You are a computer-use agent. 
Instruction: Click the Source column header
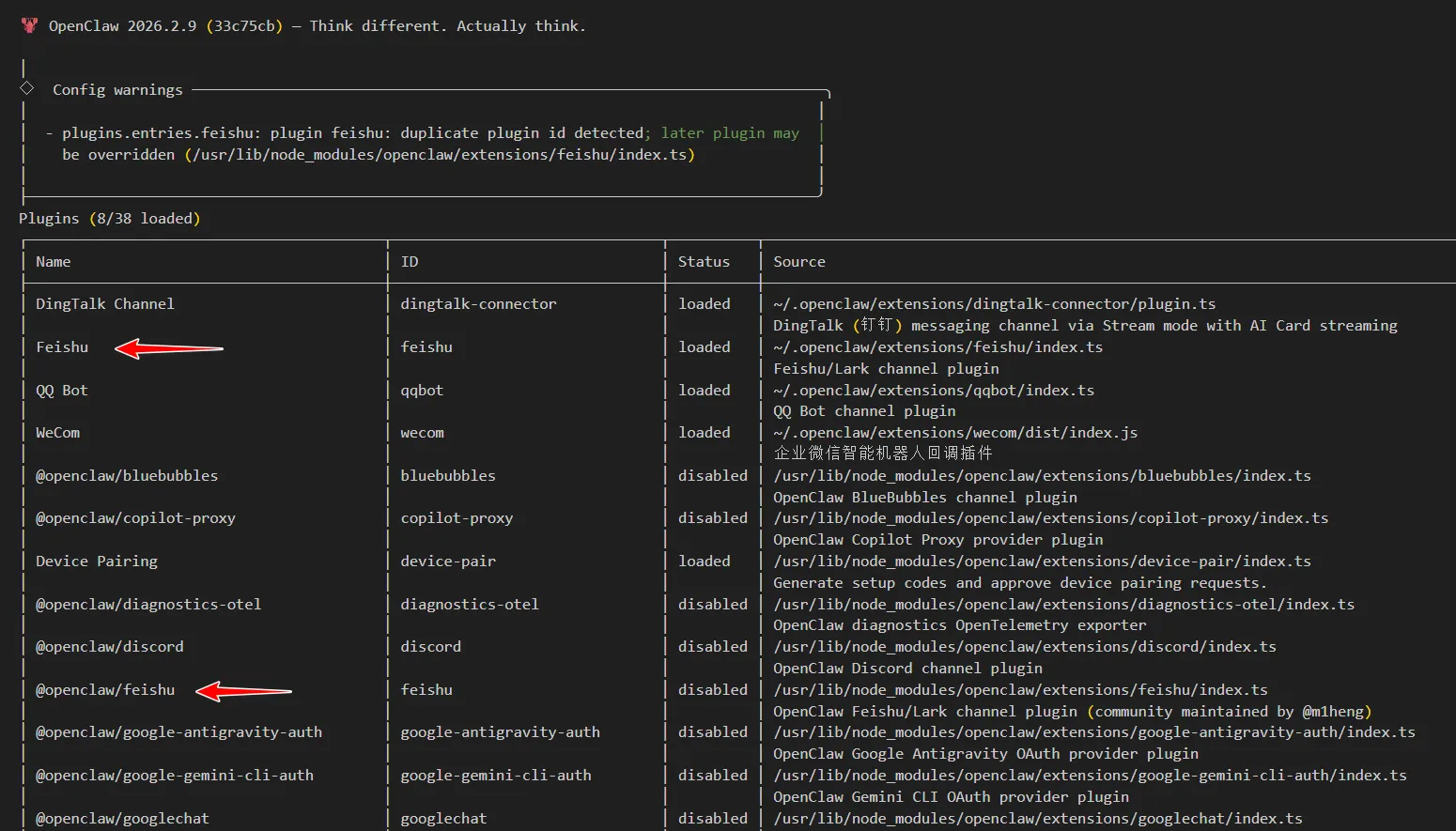coord(799,262)
